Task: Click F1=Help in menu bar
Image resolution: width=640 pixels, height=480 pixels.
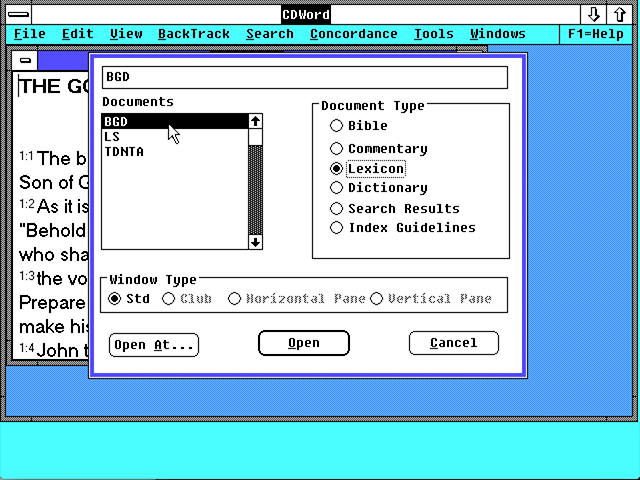Action: [x=596, y=34]
